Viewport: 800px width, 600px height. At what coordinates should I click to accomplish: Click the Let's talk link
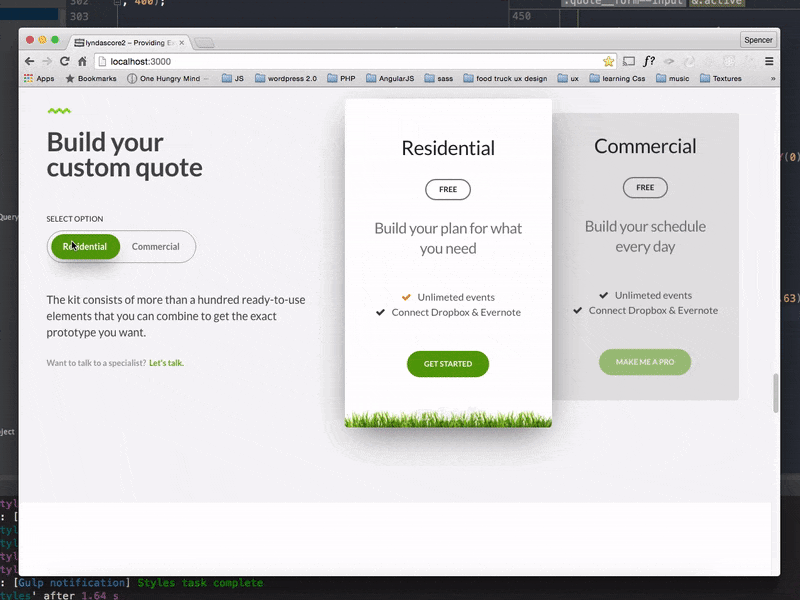(166, 363)
